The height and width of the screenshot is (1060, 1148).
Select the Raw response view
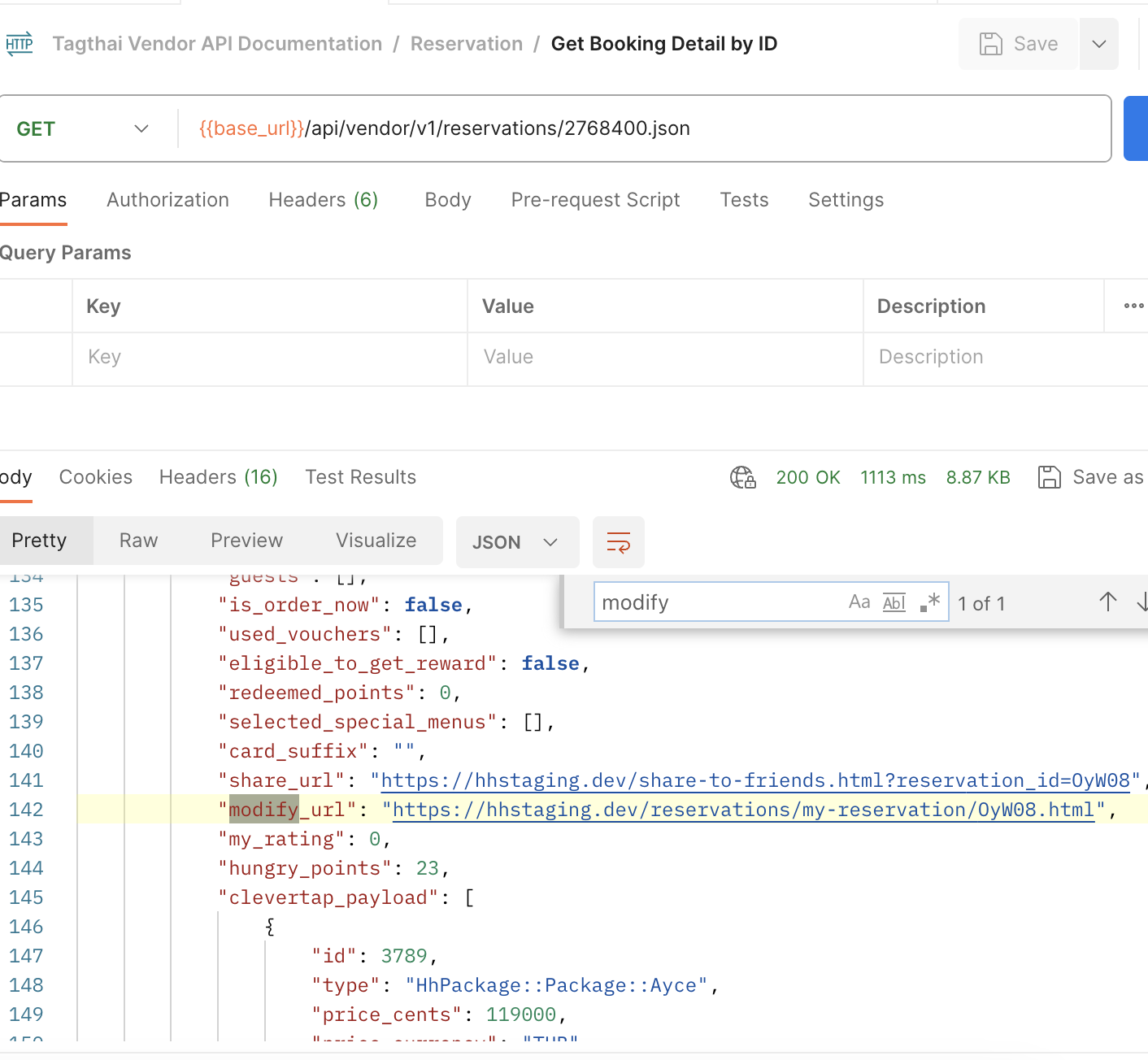click(x=138, y=541)
